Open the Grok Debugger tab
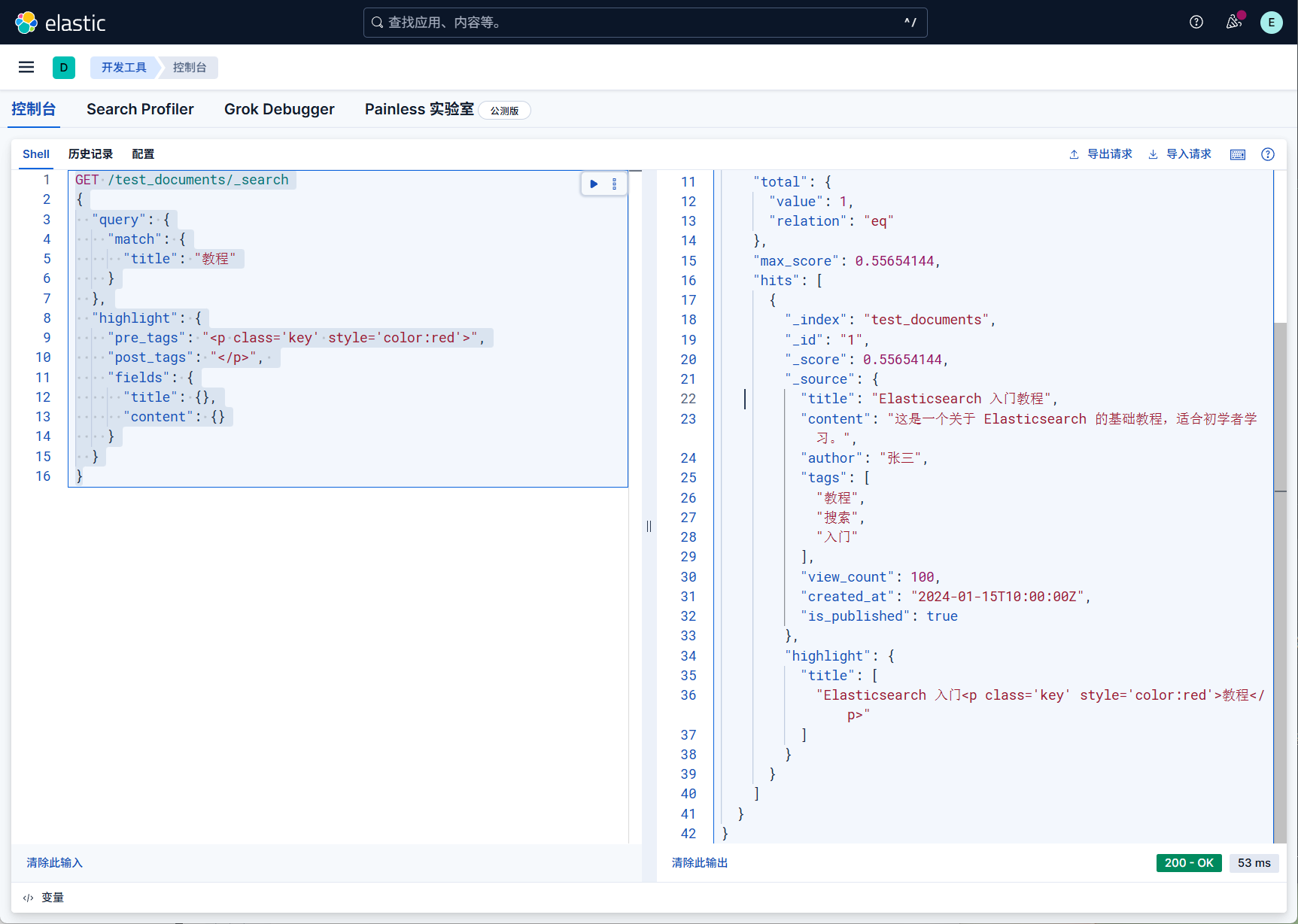Viewport: 1298px width, 924px height. pyautogui.click(x=279, y=109)
